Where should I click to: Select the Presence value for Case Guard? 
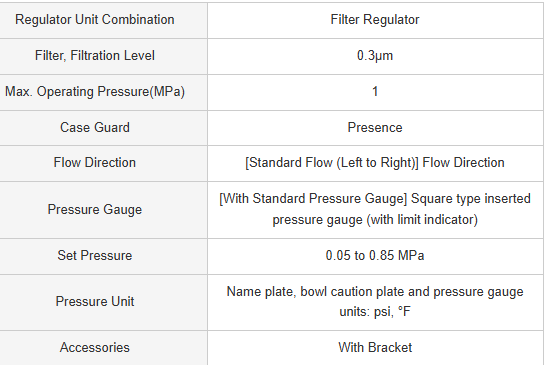click(375, 128)
